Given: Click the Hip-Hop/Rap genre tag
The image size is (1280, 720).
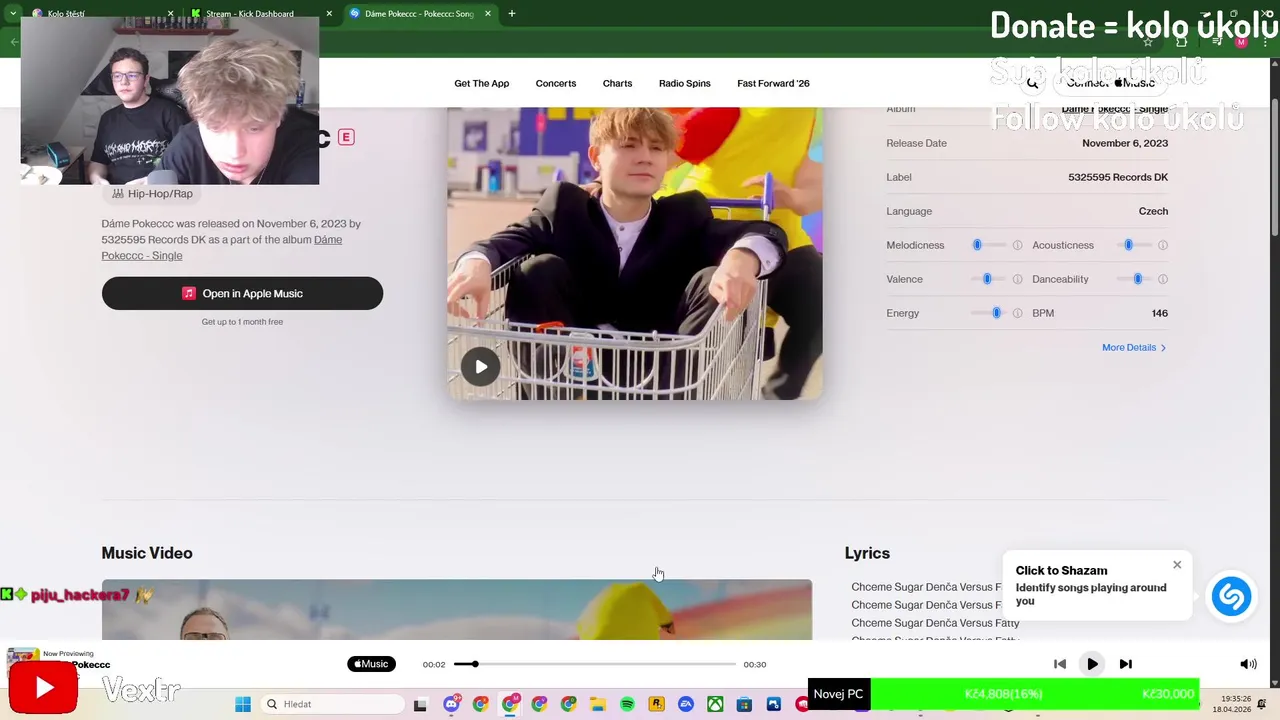Looking at the screenshot, I should pyautogui.click(x=152, y=193).
